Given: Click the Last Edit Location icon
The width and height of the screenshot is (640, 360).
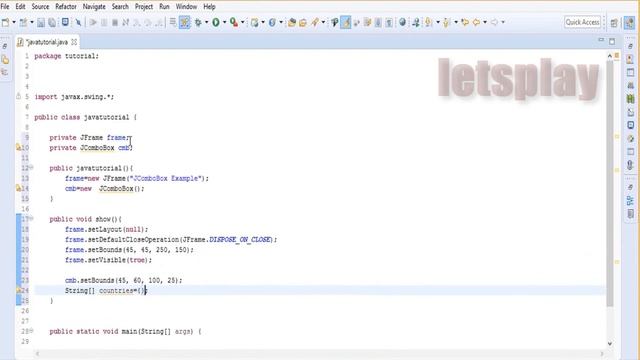Looking at the screenshot, I should [x=465, y=22].
